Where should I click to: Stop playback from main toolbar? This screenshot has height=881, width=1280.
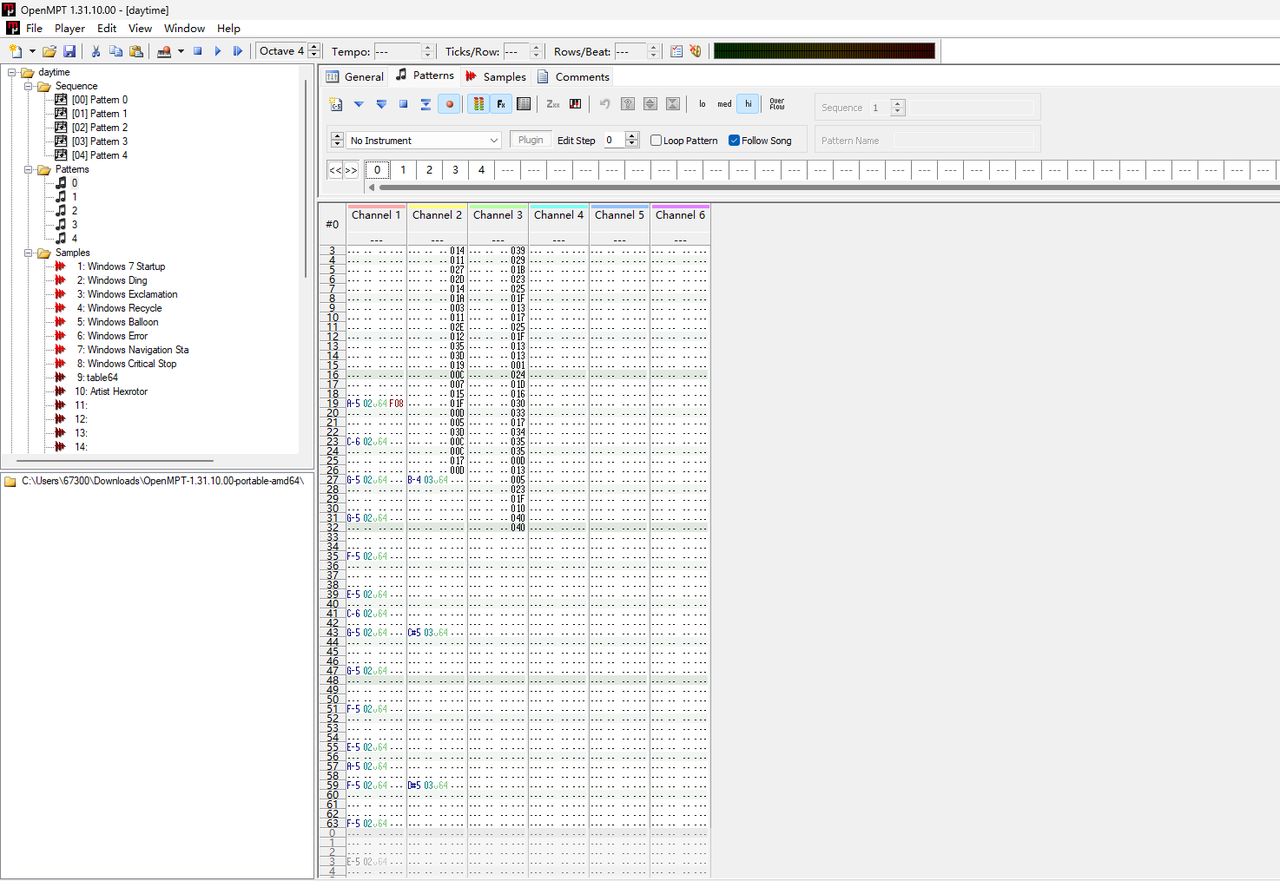(198, 51)
